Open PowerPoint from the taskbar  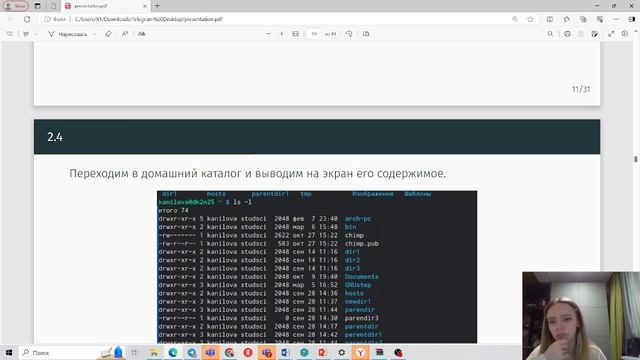click(322, 352)
